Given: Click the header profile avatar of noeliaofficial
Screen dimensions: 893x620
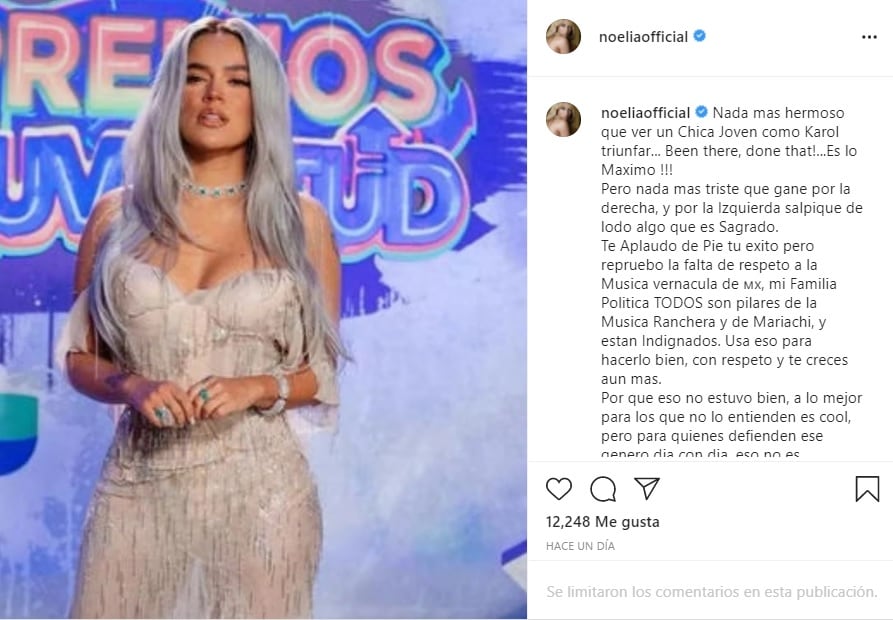Looking at the screenshot, I should click(x=563, y=36).
